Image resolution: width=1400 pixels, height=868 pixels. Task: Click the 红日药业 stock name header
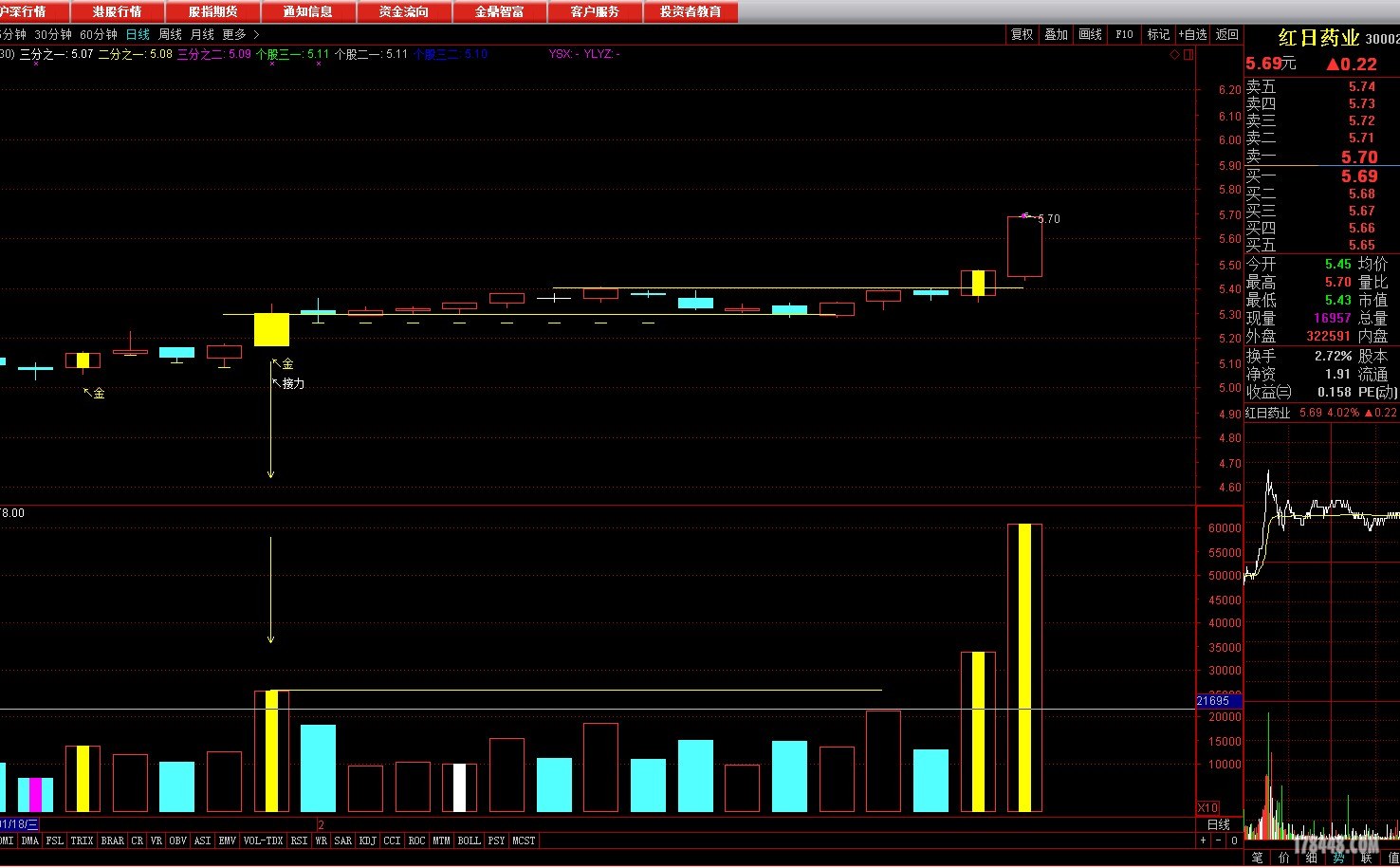[x=1318, y=38]
